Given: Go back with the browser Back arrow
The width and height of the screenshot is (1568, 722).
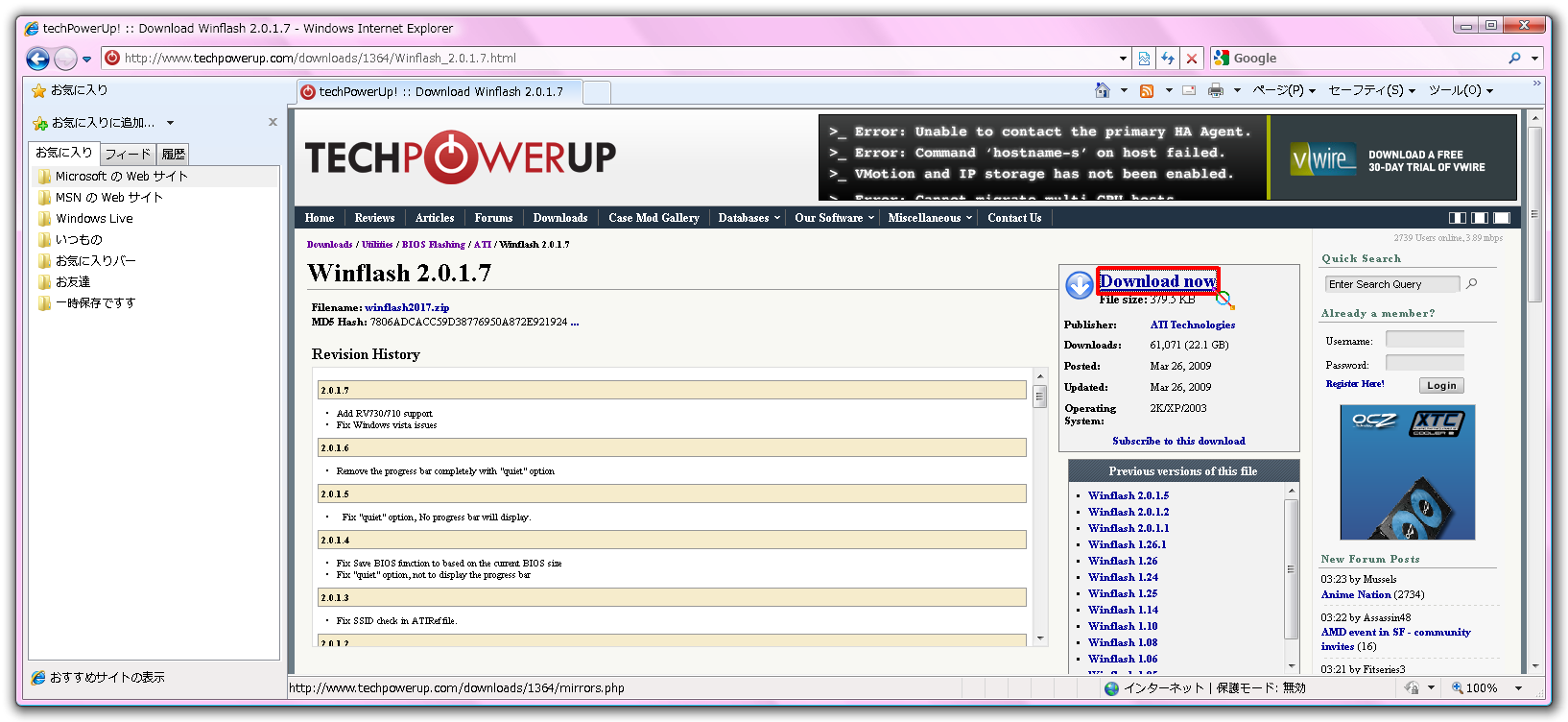Looking at the screenshot, I should point(37,59).
